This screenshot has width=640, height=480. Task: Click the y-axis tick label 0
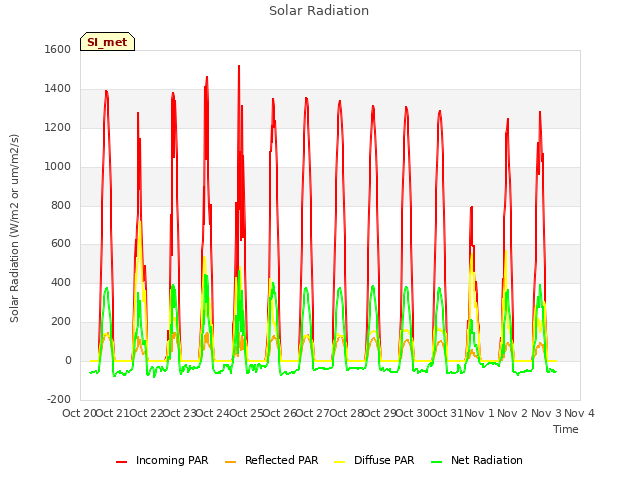68,361
